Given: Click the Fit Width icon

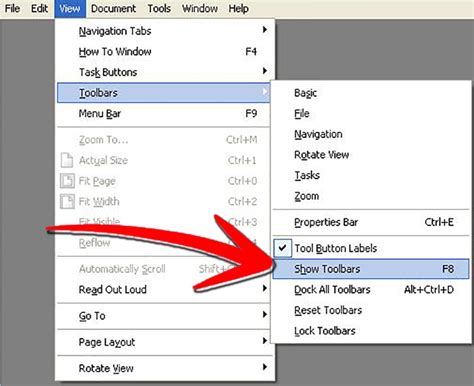Looking at the screenshot, I should click(x=67, y=202).
